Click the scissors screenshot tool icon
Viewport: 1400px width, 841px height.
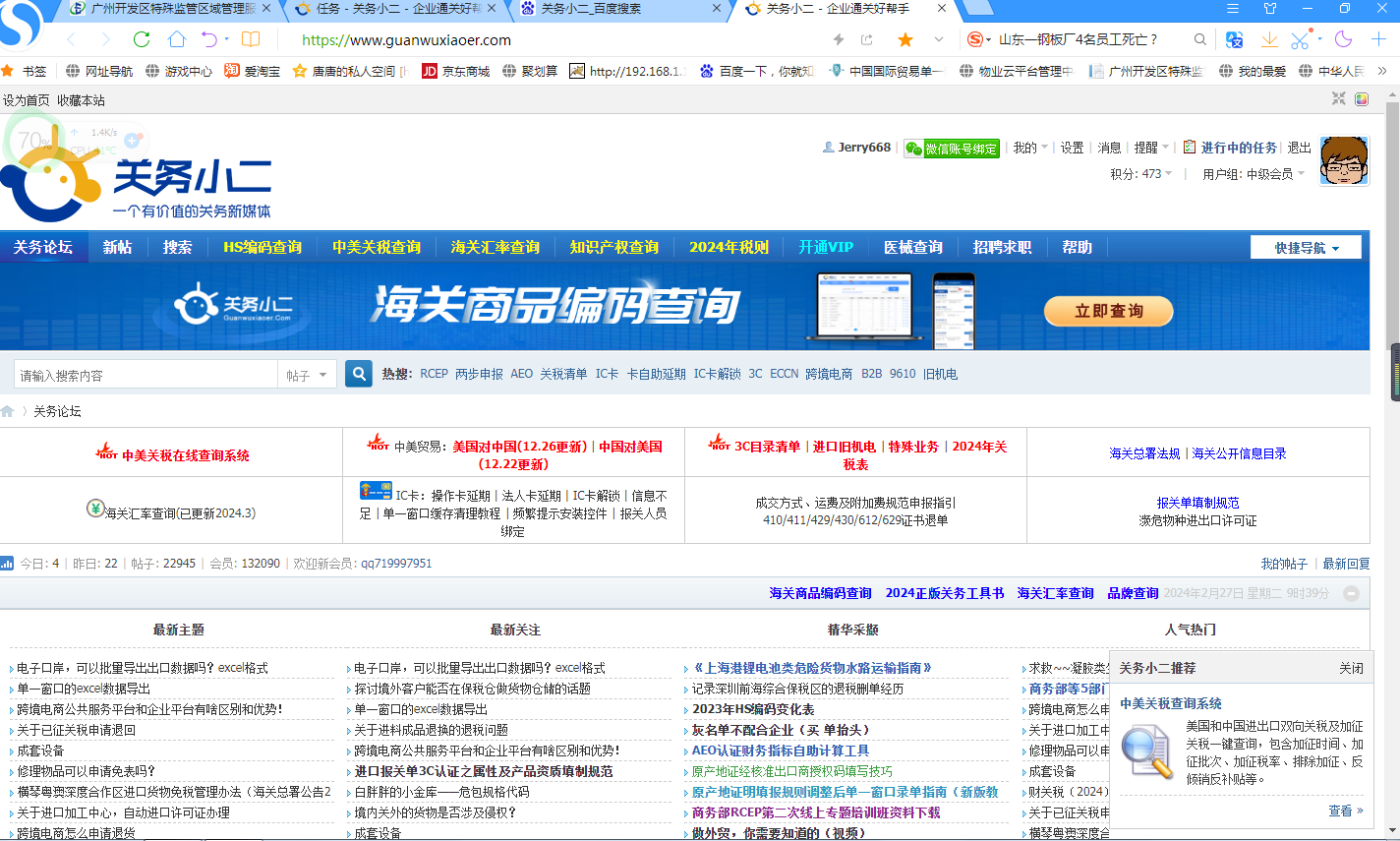(1300, 39)
